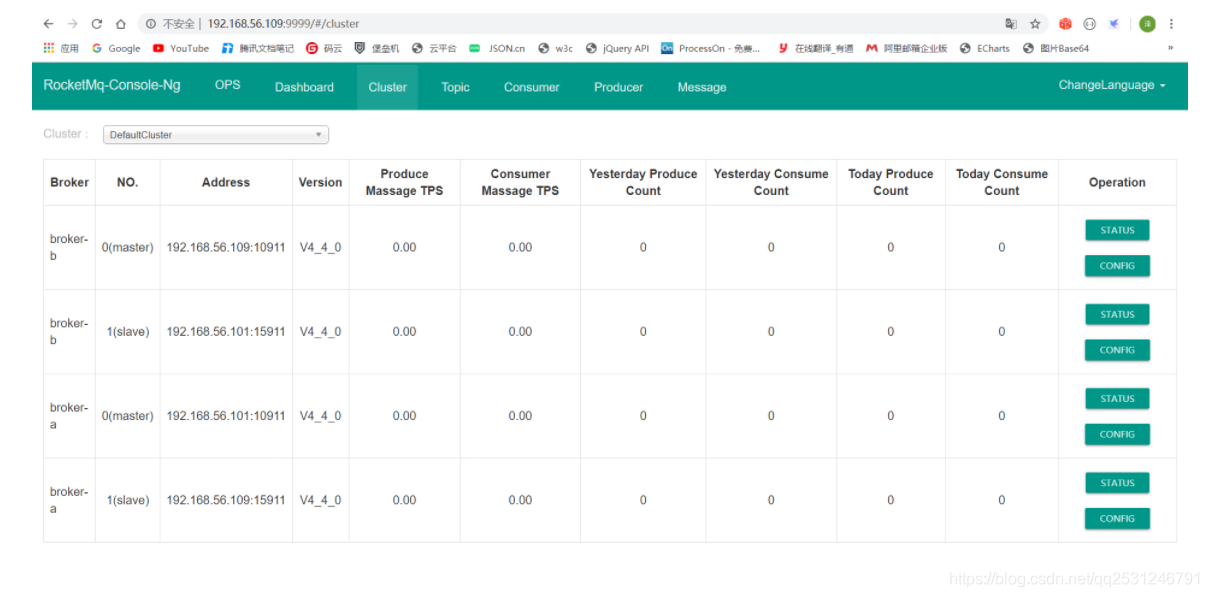Image resolution: width=1209 pixels, height=597 pixels.
Task: Click address 192.168.56.101:15911
Action: [226, 332]
